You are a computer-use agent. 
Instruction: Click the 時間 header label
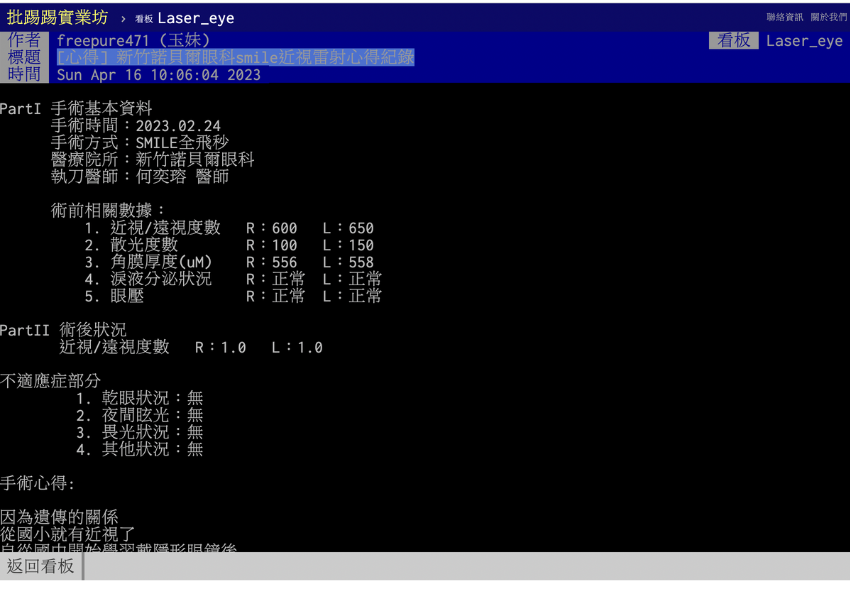(x=24, y=75)
